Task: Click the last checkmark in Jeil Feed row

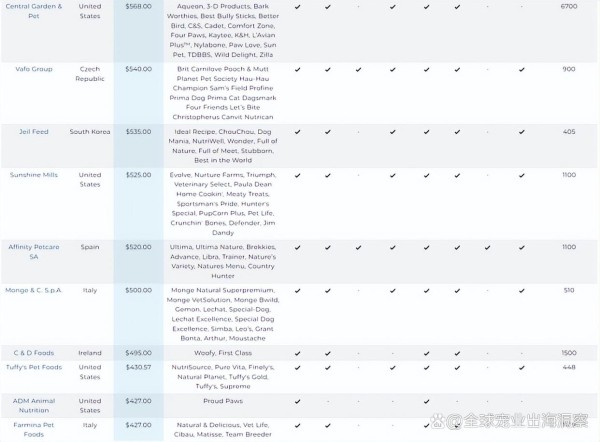Action: pos(521,131)
